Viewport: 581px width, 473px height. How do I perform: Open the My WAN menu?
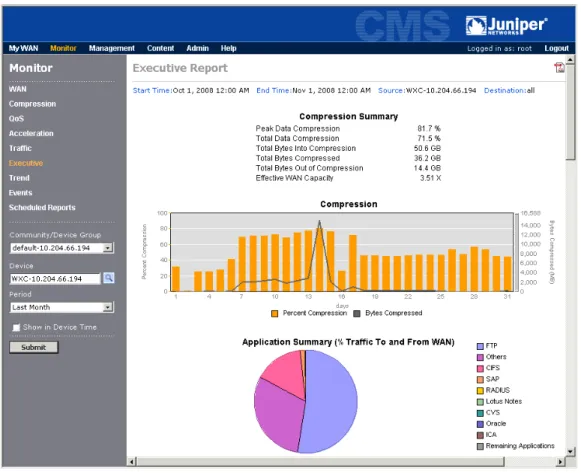23,48
